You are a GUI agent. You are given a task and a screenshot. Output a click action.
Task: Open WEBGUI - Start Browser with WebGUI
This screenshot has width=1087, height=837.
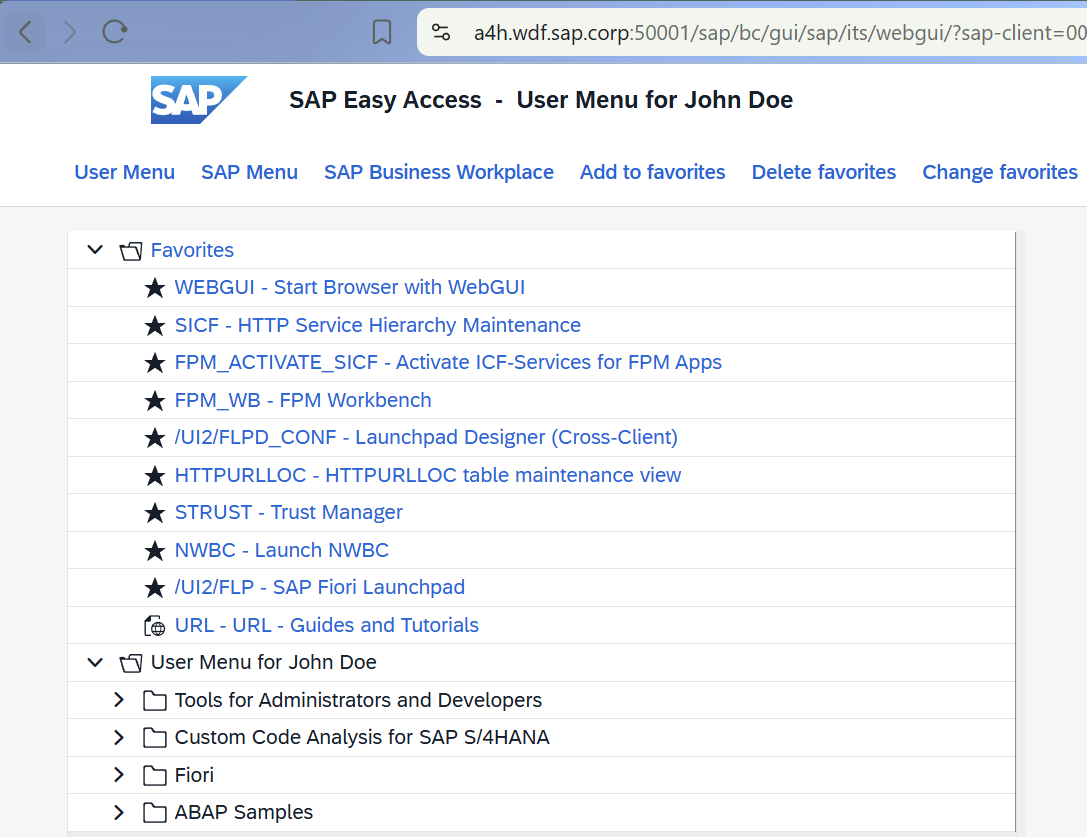[349, 287]
